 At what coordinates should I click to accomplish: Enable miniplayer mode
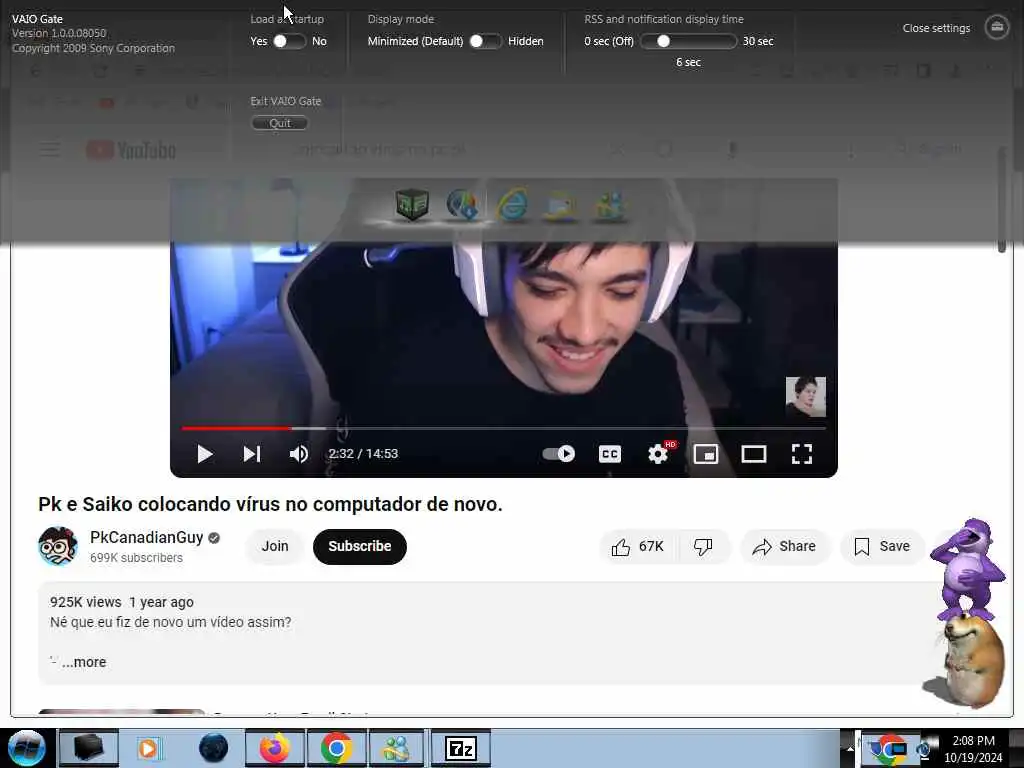[x=705, y=454]
